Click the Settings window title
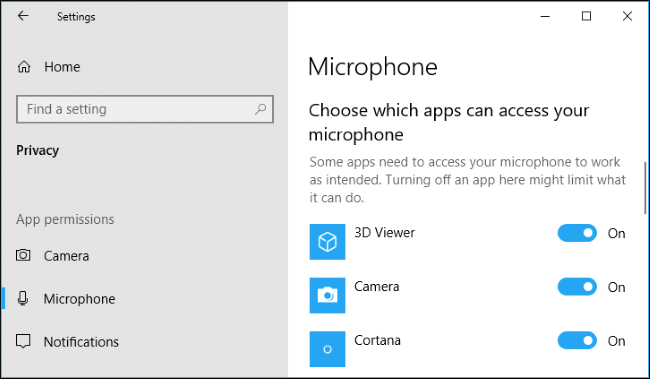The image size is (650, 379). point(76,17)
